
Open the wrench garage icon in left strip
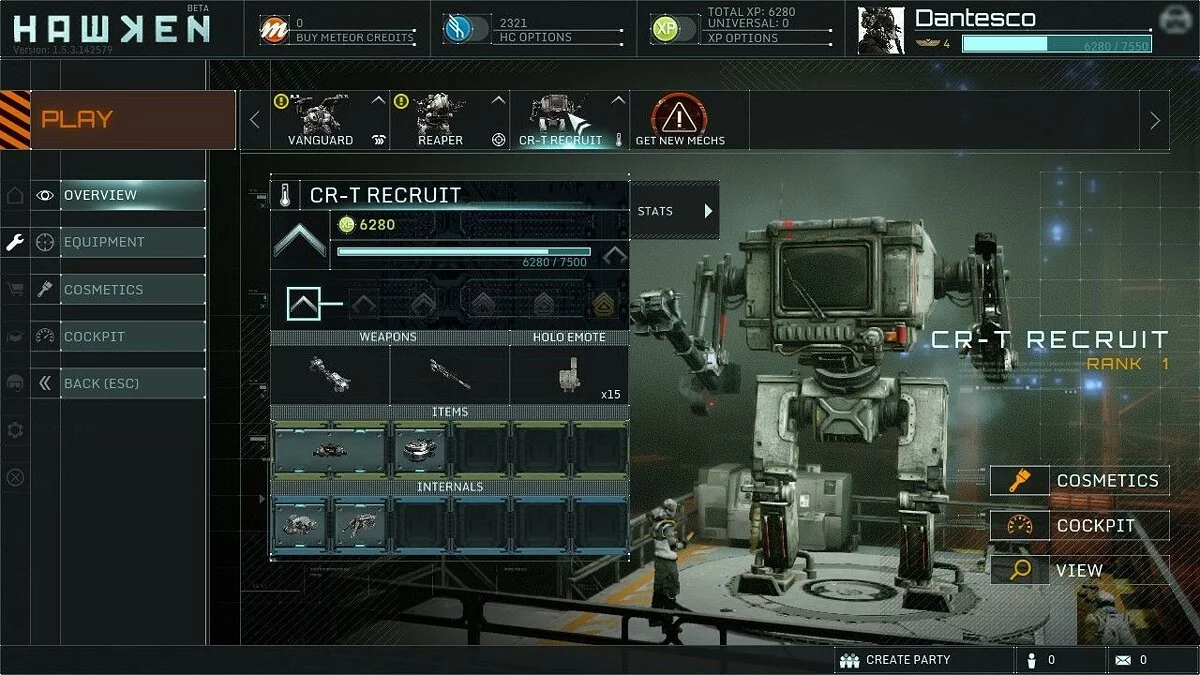click(15, 242)
